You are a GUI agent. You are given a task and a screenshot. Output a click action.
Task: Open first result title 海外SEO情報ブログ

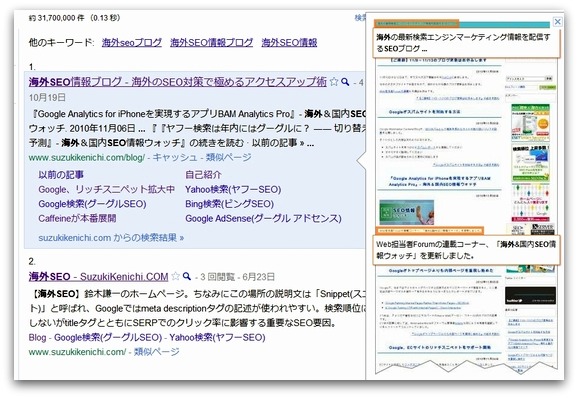coord(178,82)
